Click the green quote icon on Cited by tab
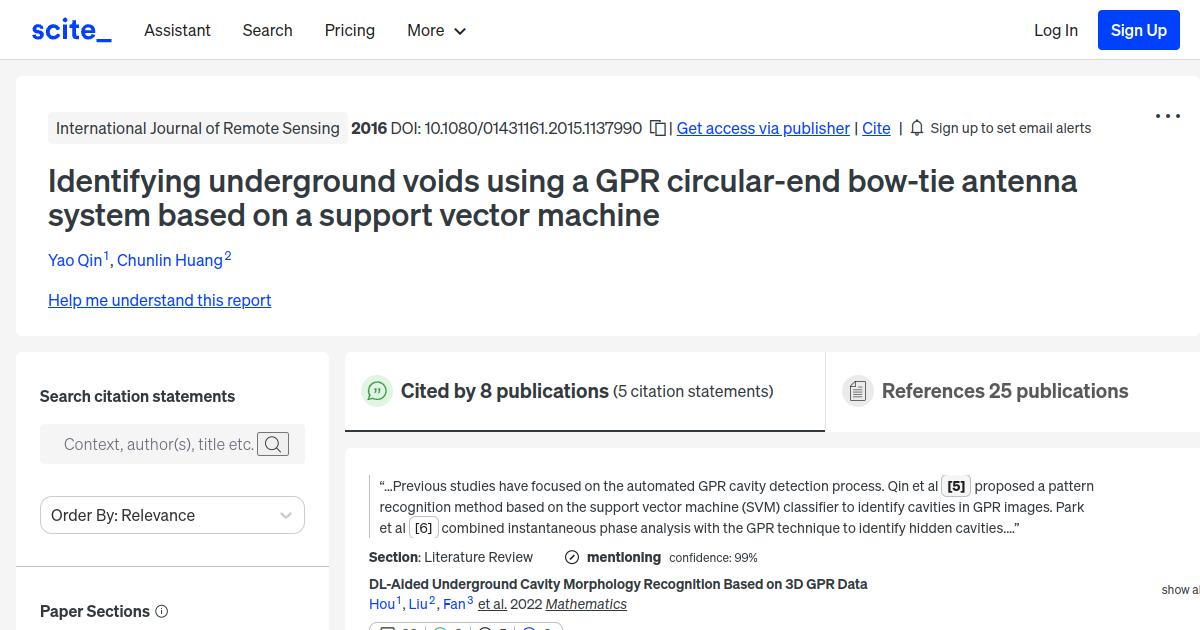 [377, 391]
